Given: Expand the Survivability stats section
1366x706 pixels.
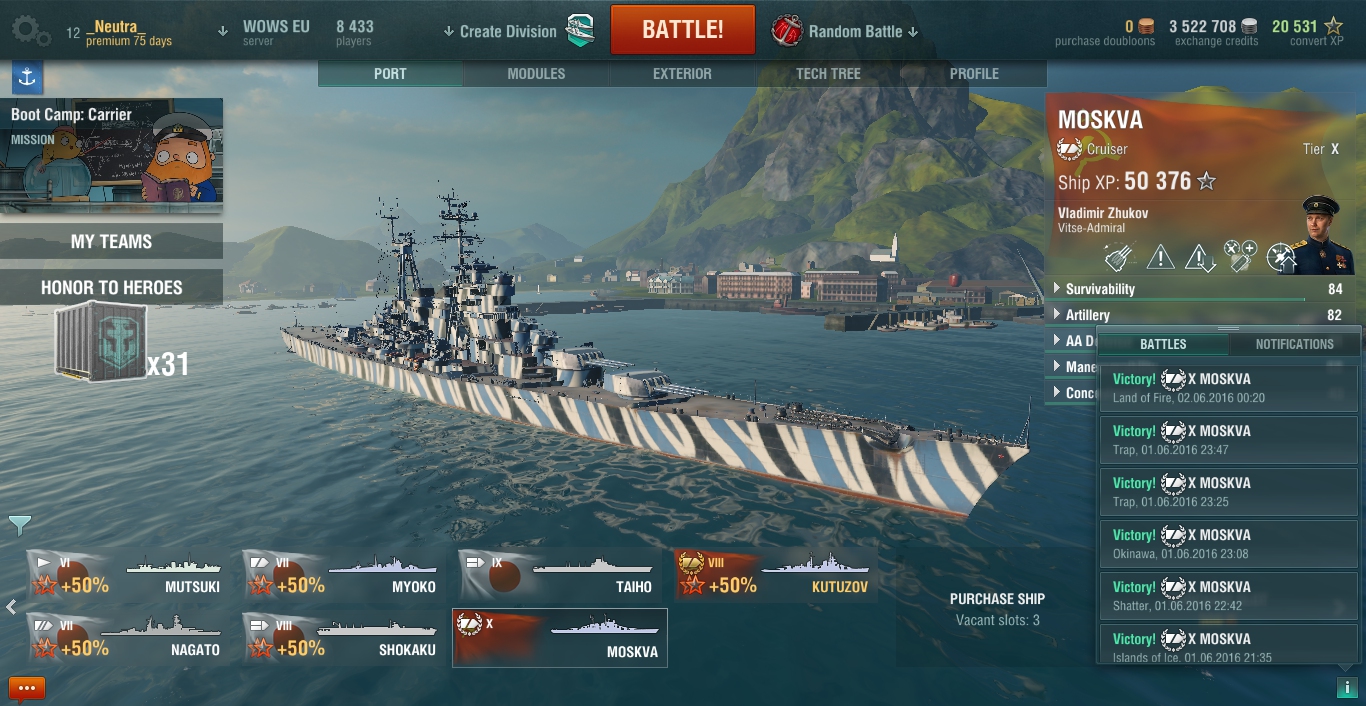Looking at the screenshot, I should click(x=1198, y=289).
